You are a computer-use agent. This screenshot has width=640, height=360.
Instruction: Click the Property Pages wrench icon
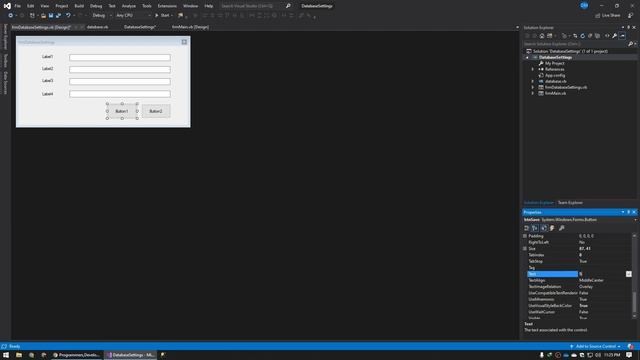[562, 228]
